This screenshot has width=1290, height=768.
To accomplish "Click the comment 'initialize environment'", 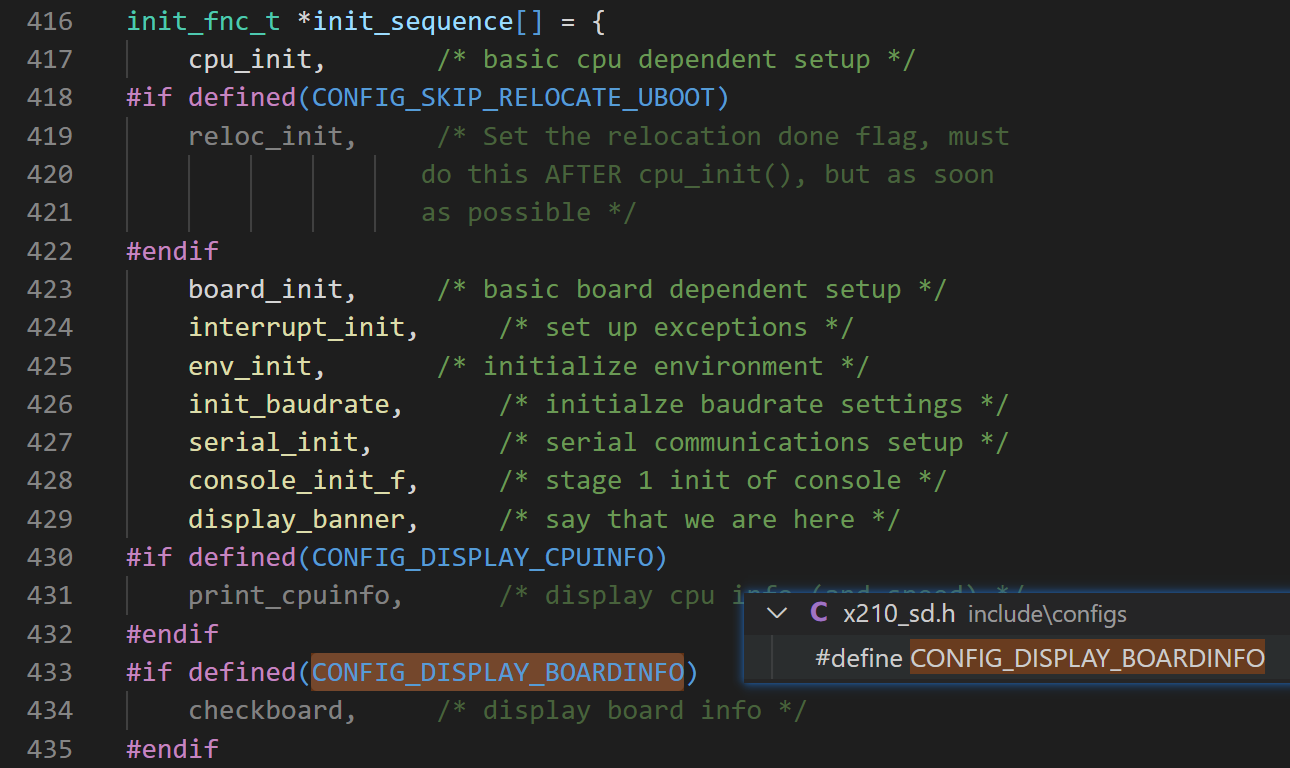I will point(653,366).
